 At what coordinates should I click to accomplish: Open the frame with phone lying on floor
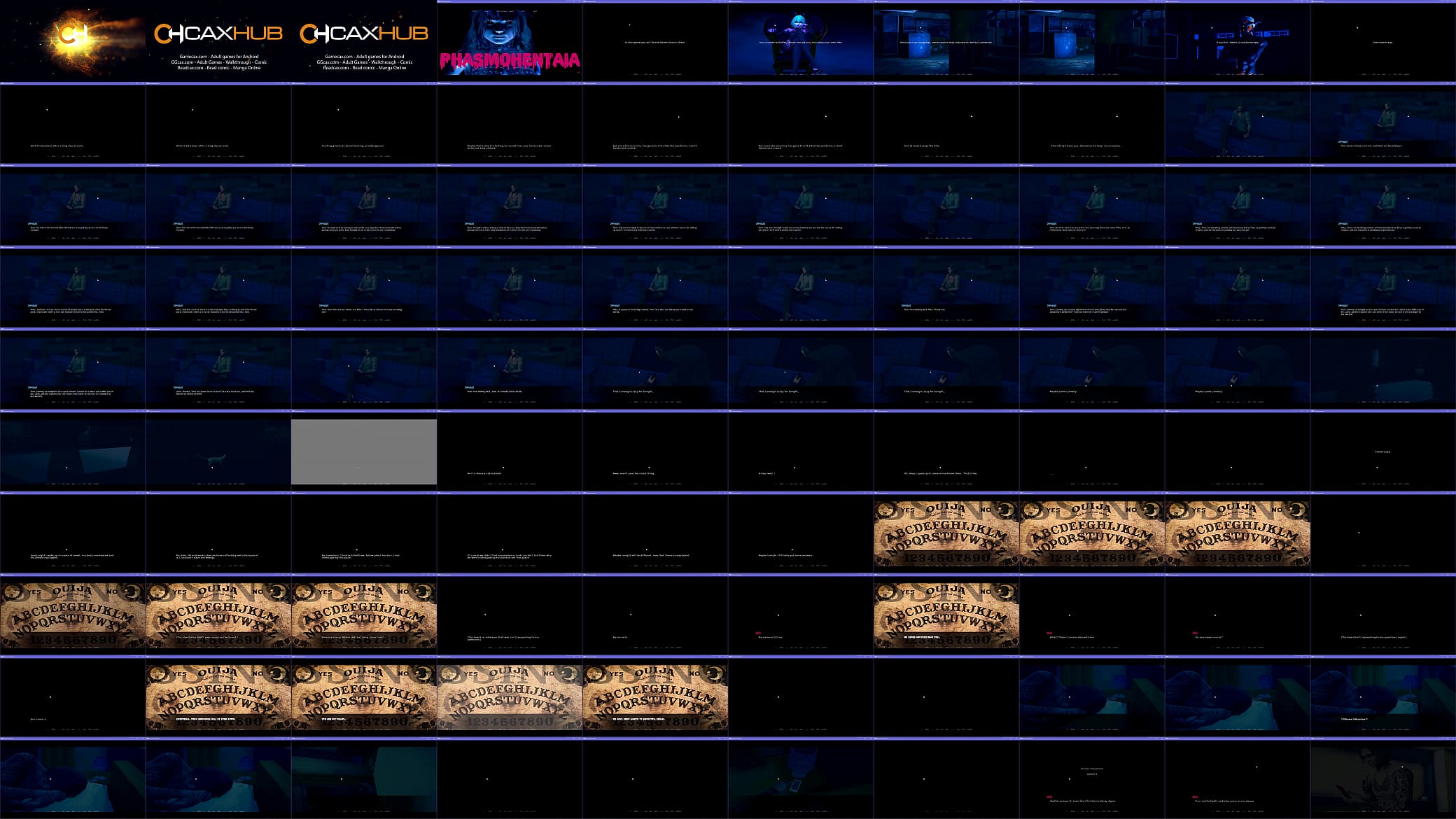coord(801,778)
